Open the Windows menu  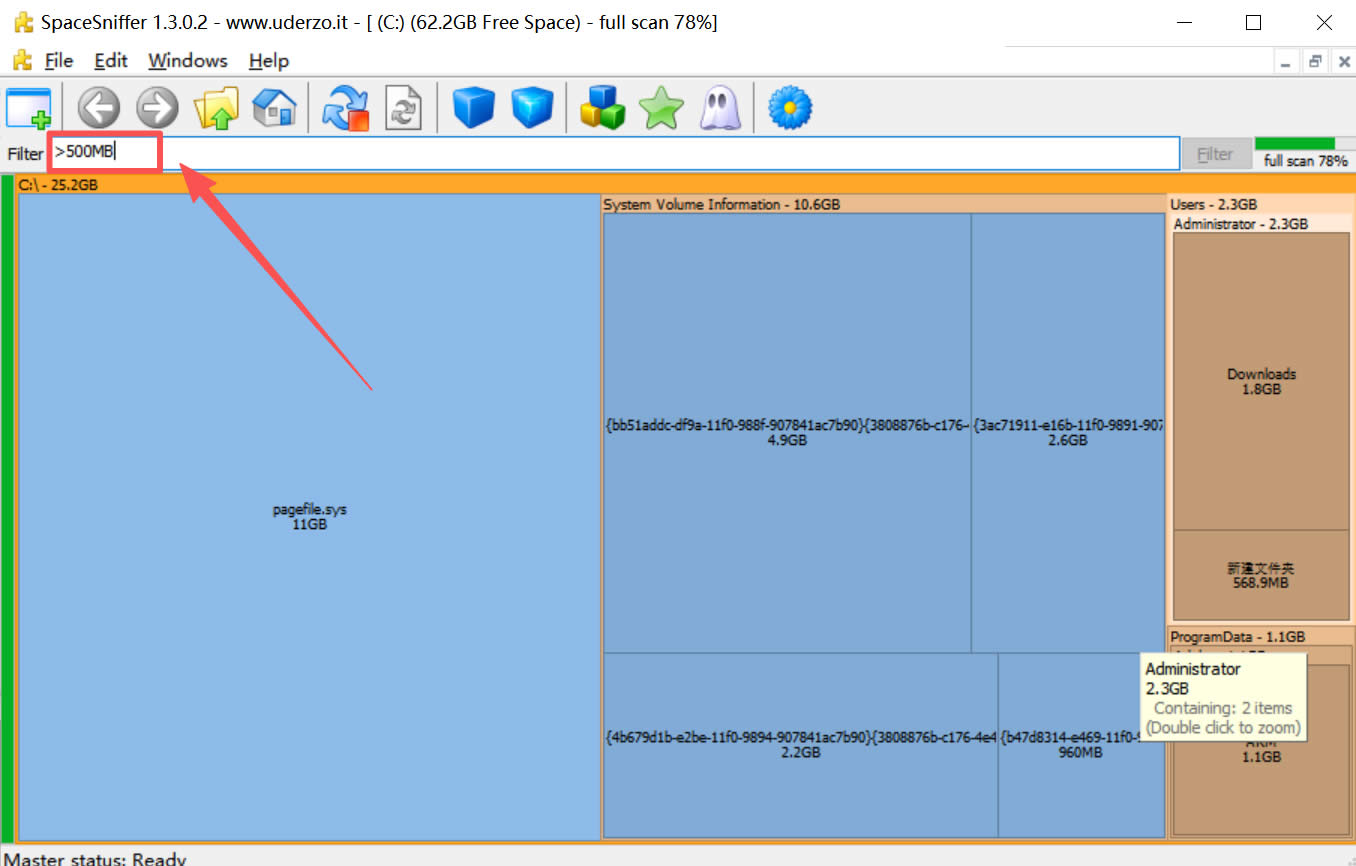click(x=187, y=61)
